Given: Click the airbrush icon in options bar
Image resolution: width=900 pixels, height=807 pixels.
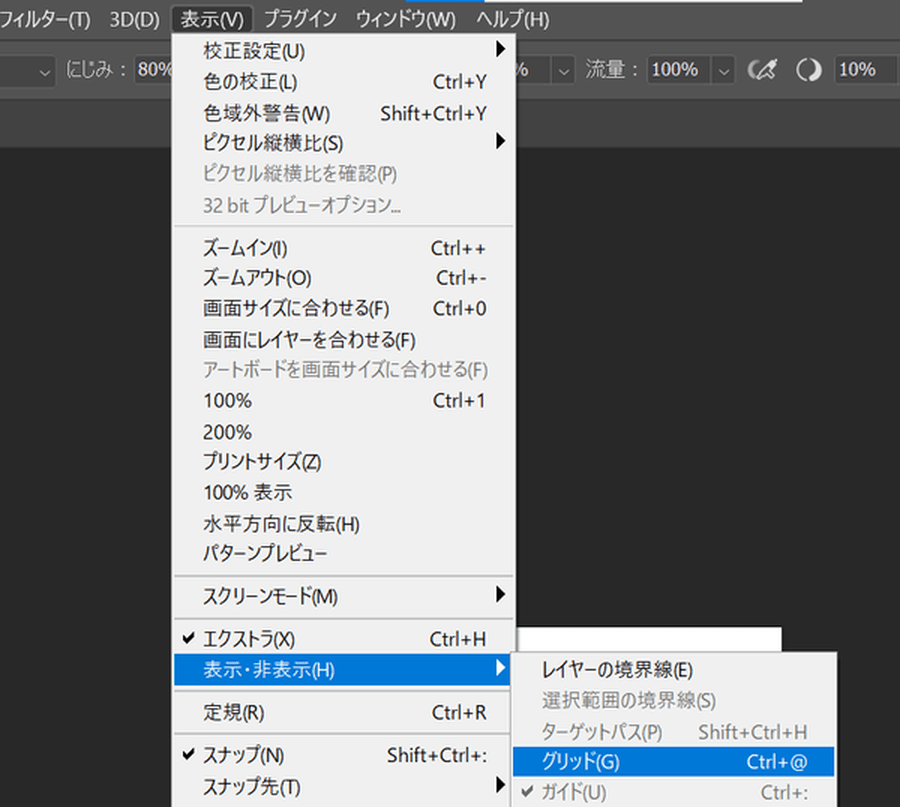Looking at the screenshot, I should (765, 70).
